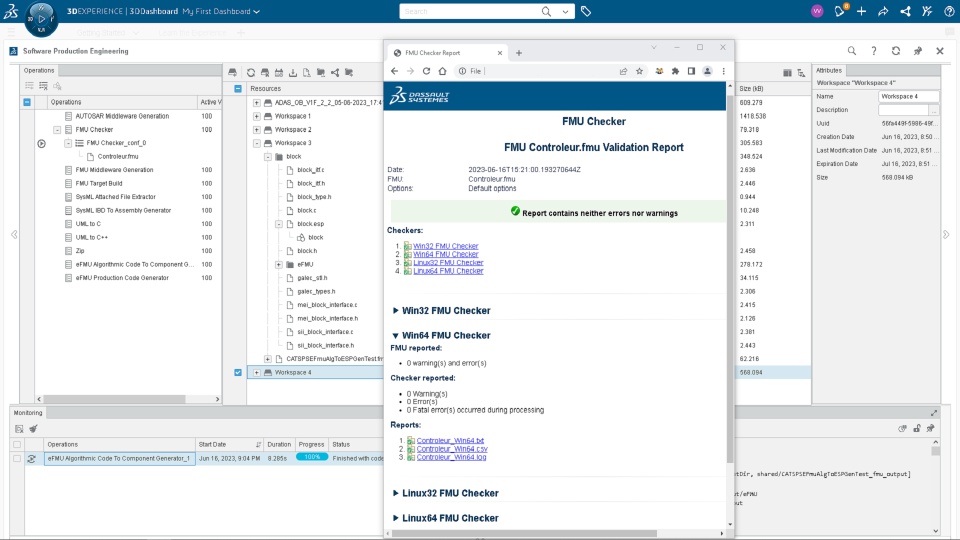Bookmark the FMU Checker Report page
The image size is (960, 540).
639,71
